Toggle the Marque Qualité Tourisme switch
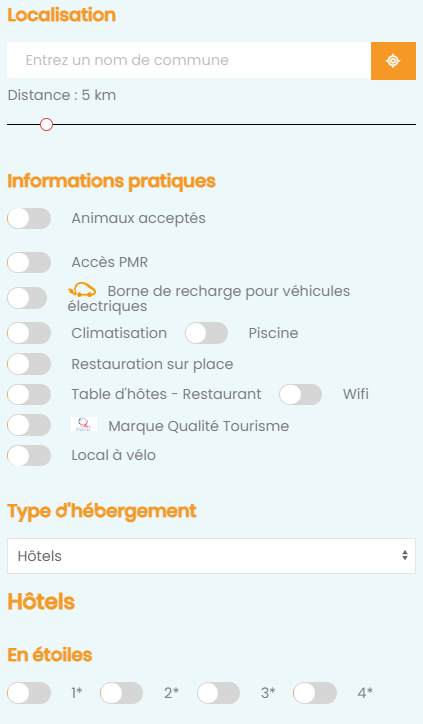This screenshot has width=423, height=724. (x=29, y=425)
